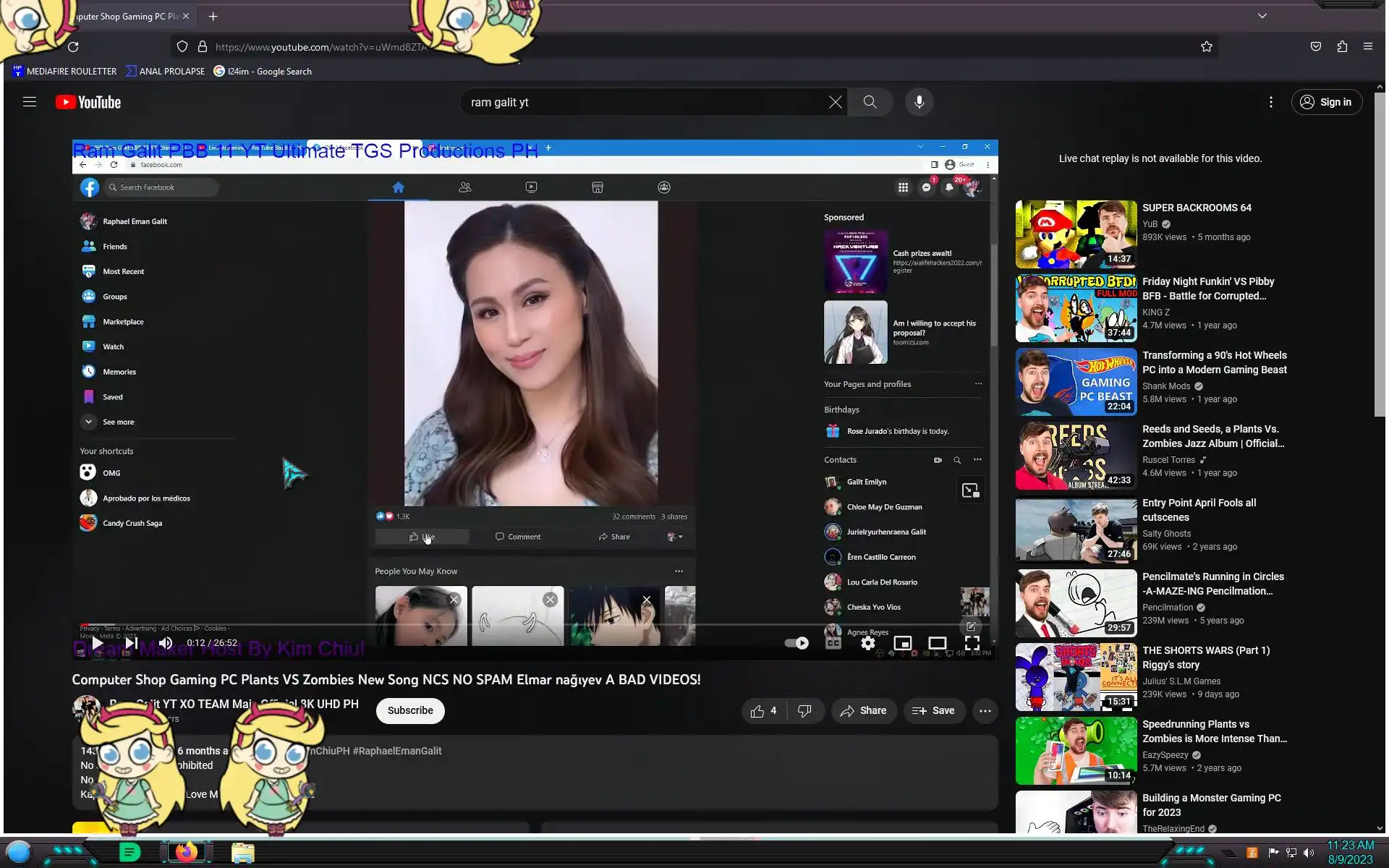Subscribe to the channel
The height and width of the screenshot is (868, 1389).
409,710
